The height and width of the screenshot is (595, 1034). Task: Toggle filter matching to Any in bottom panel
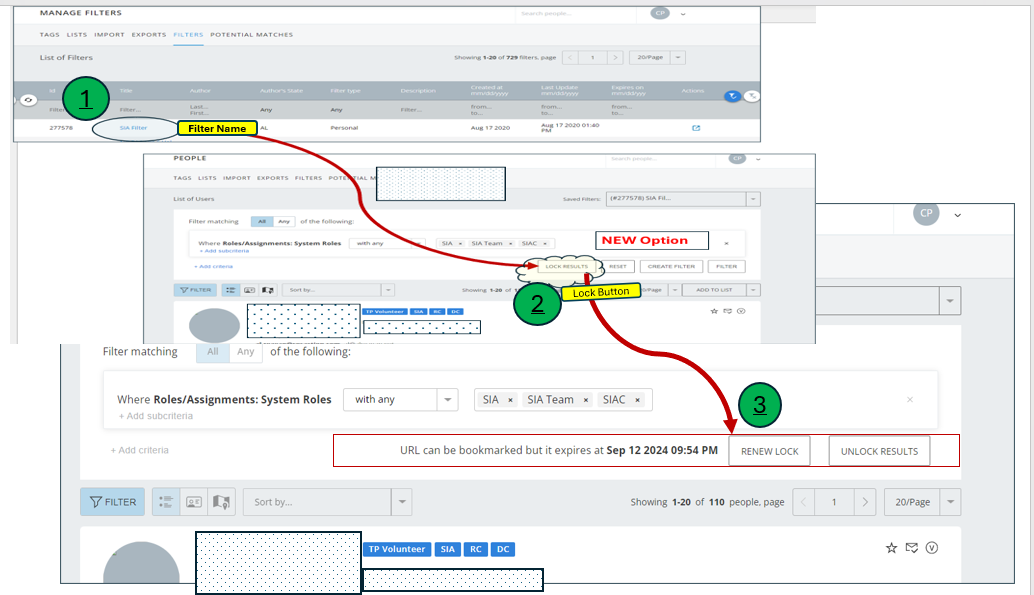pyautogui.click(x=245, y=352)
